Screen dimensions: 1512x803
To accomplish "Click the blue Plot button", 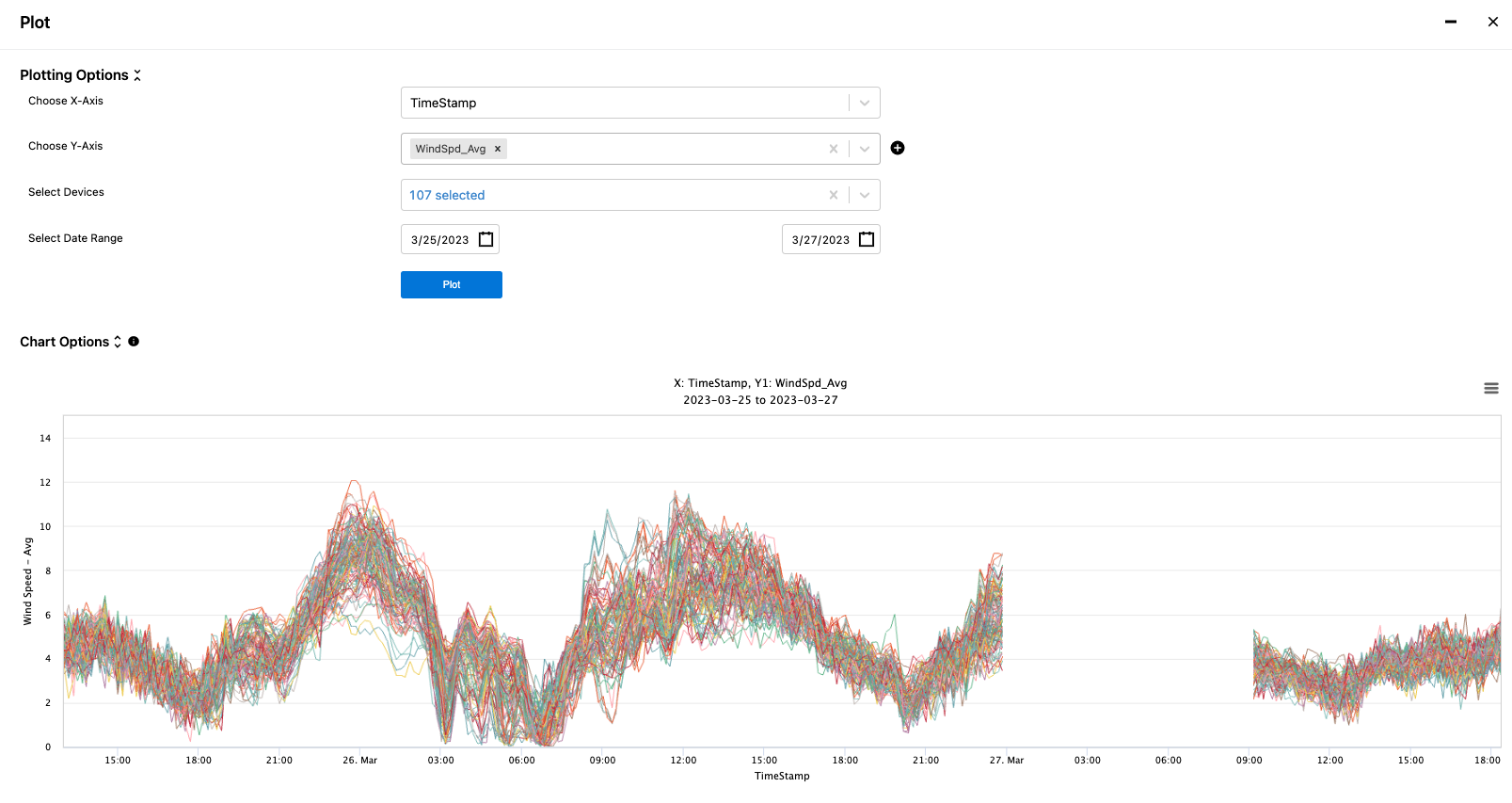I will coord(452,284).
